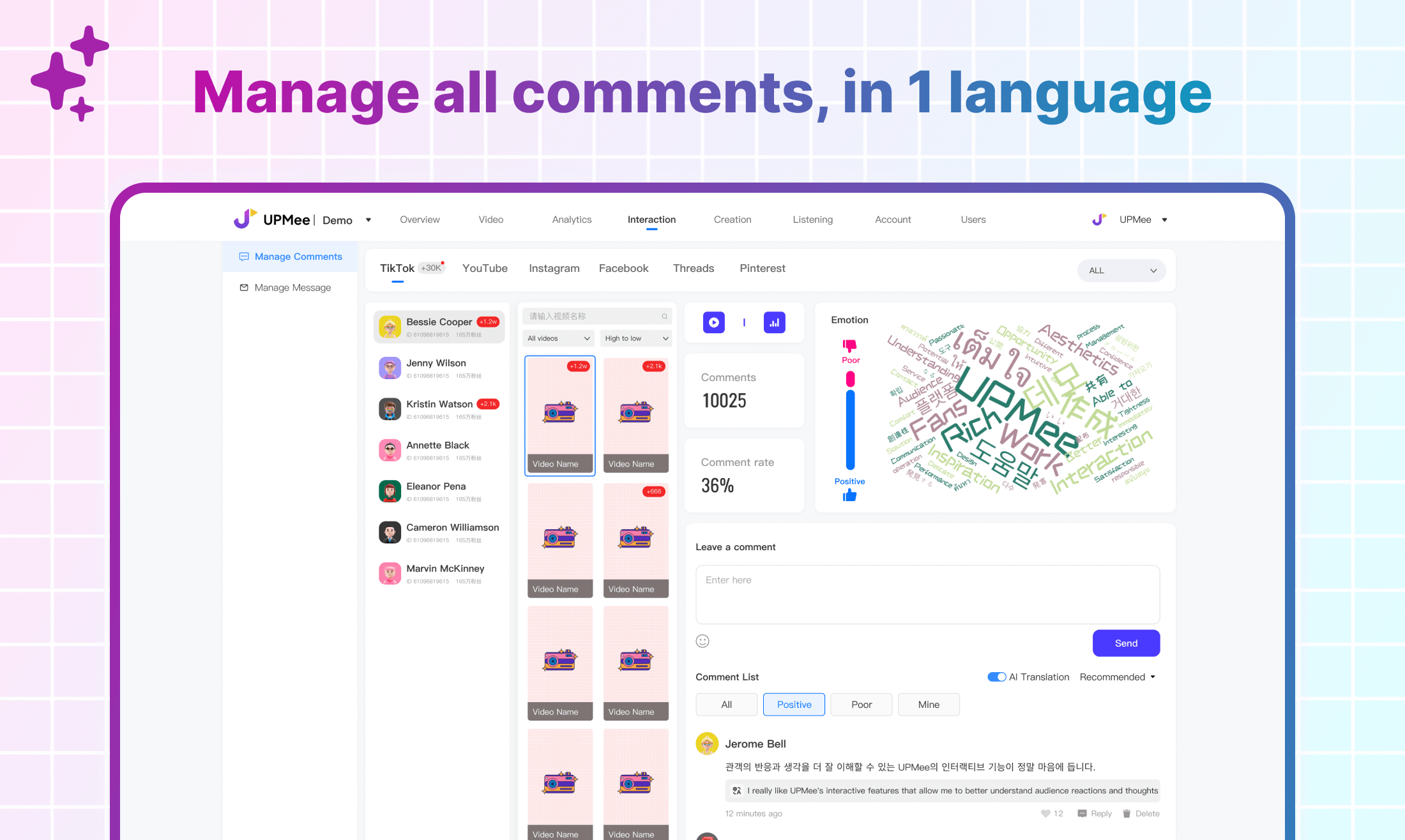Switch to the YouTube platform tab

485,268
